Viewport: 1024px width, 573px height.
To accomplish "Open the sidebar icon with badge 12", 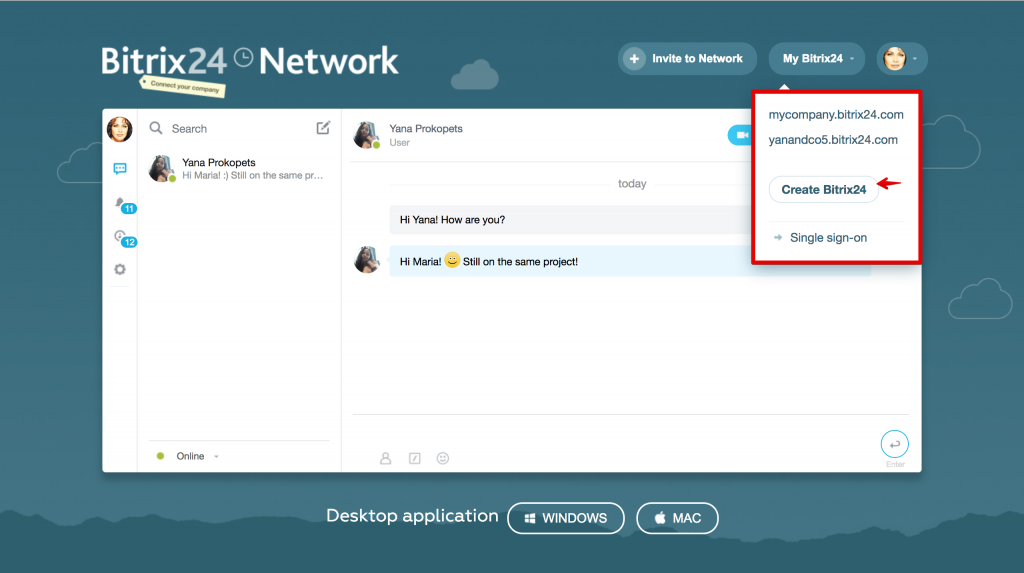I will pos(123,238).
